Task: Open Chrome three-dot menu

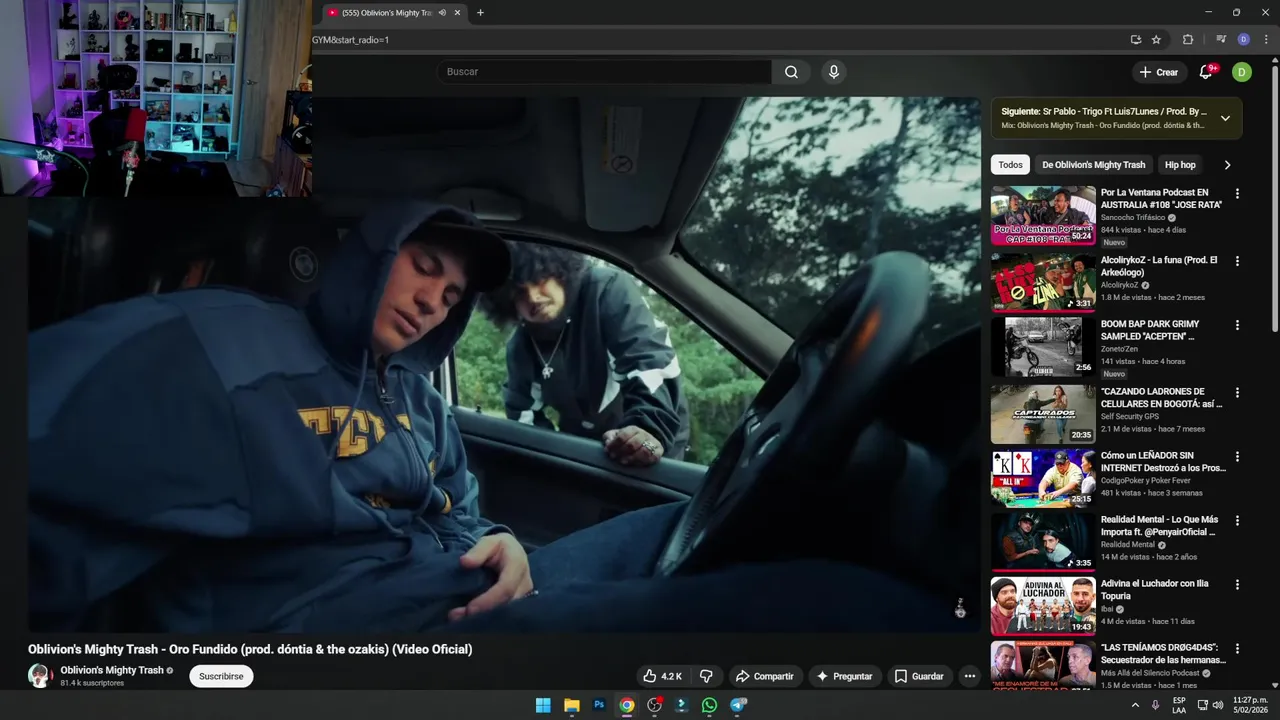Action: [1266, 40]
